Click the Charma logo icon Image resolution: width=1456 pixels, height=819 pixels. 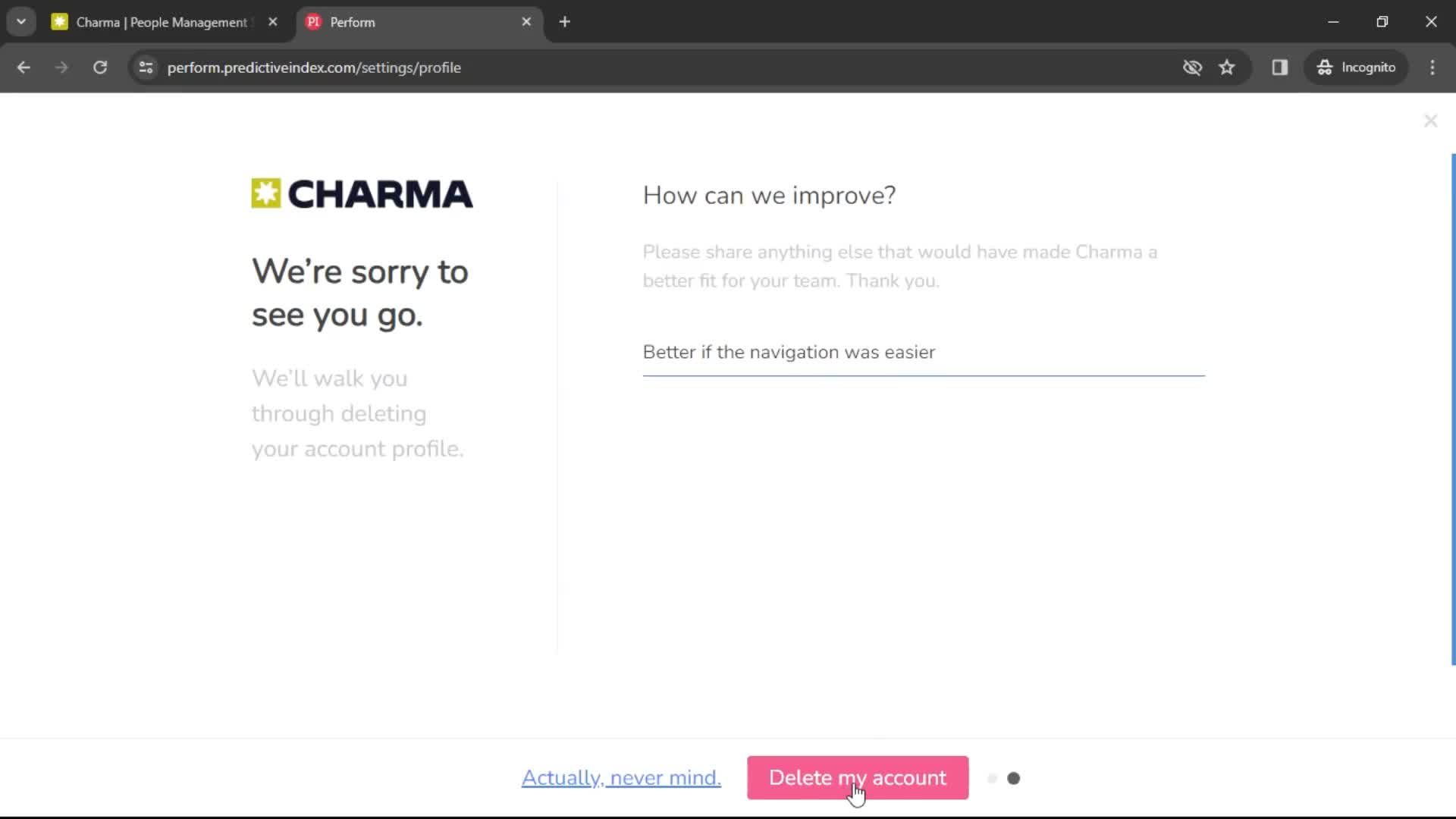(265, 193)
